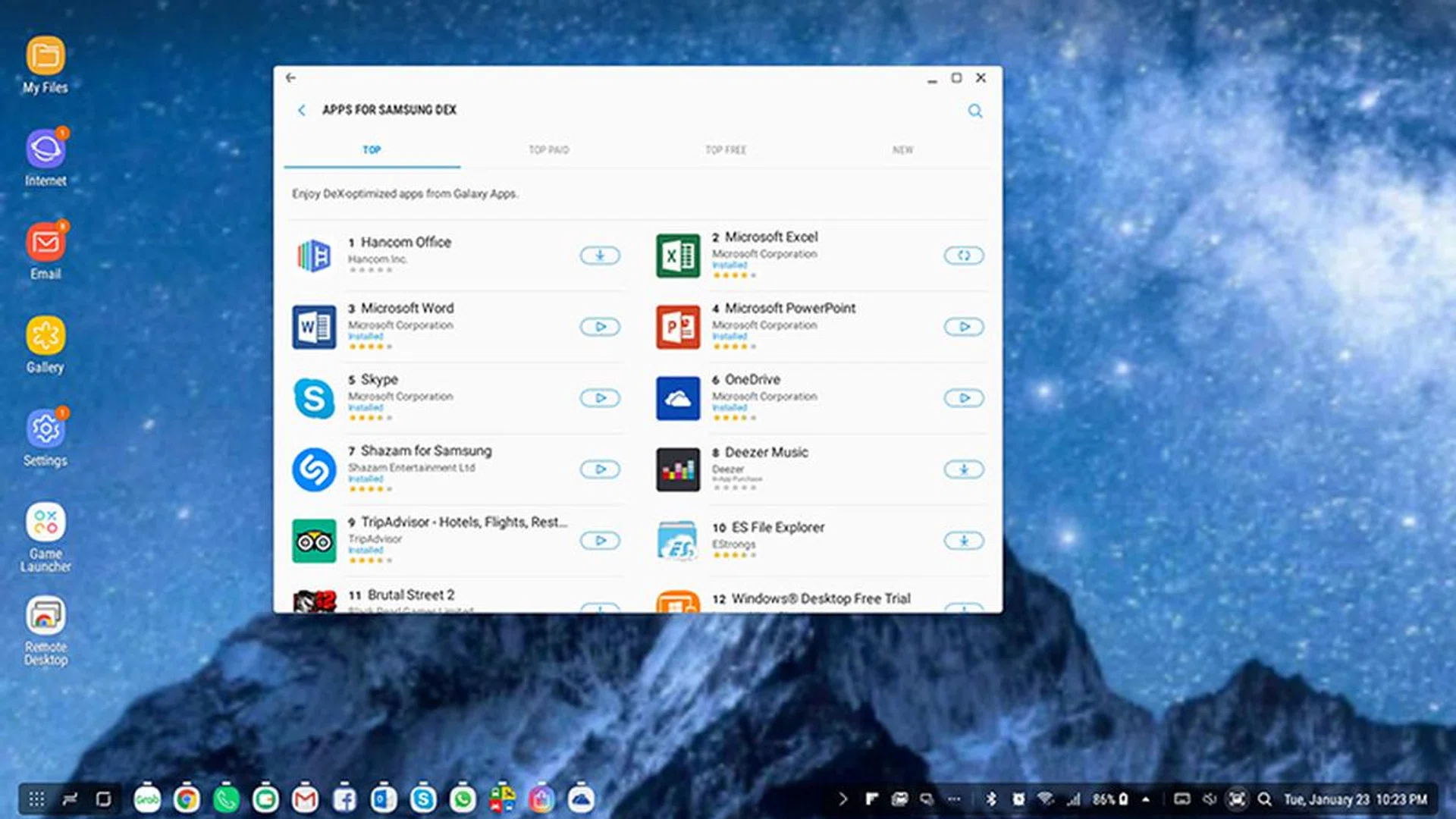Go back from Apps for Samsung DeX
1456x819 pixels.
(x=302, y=111)
